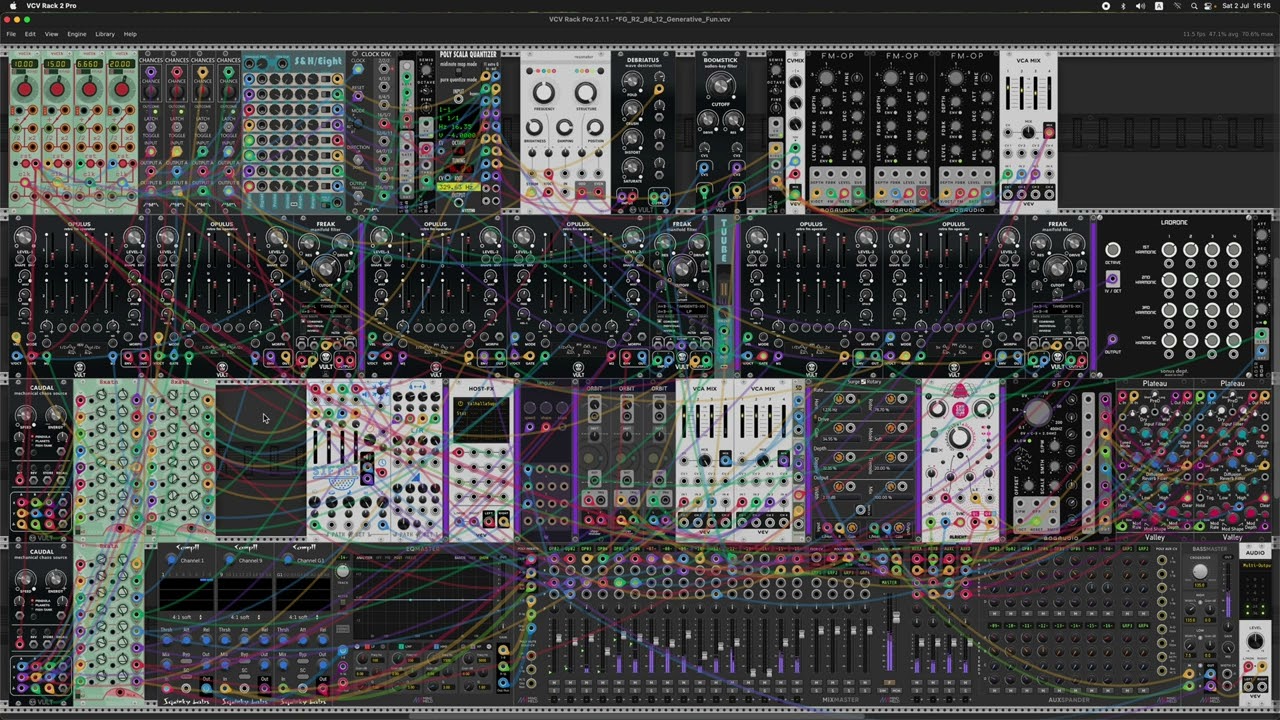Click the BASSMASTER CROSSOVER knob
Viewport: 1280px width, 720px height.
(x=1200, y=572)
